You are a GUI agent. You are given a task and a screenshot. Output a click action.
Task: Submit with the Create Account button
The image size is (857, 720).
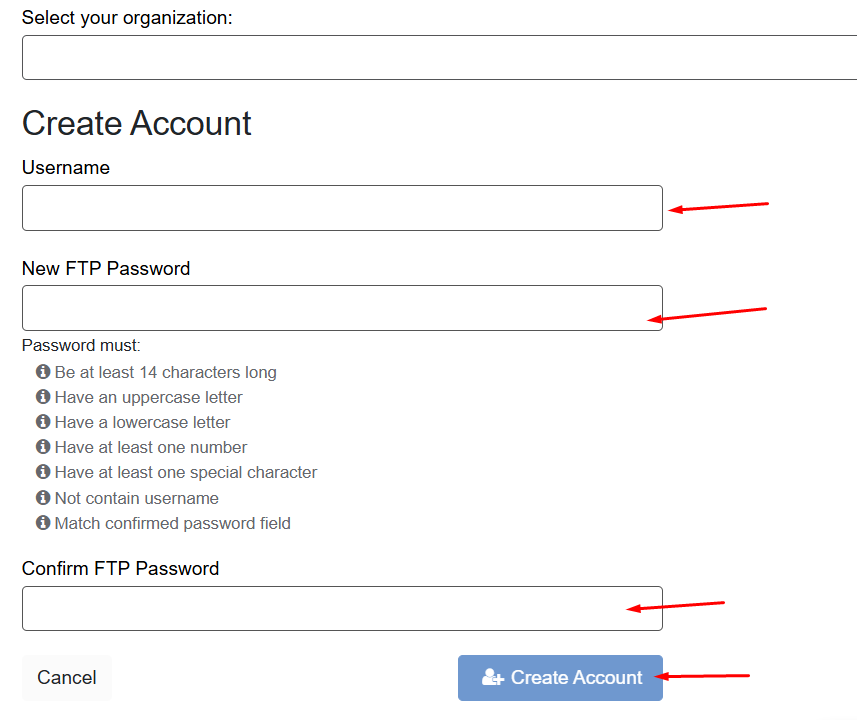(x=560, y=678)
